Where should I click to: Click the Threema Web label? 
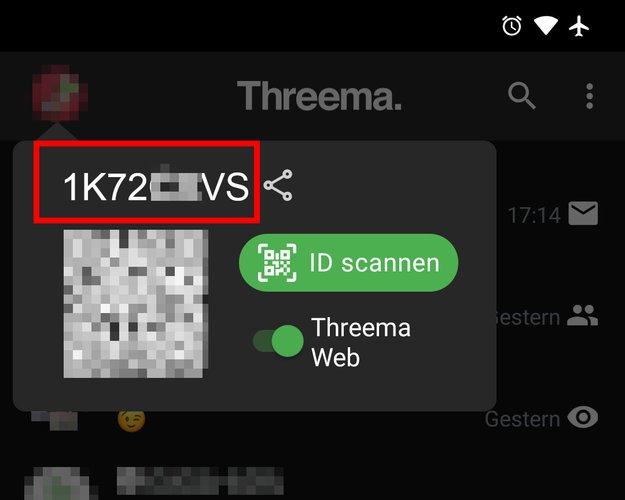pos(361,342)
